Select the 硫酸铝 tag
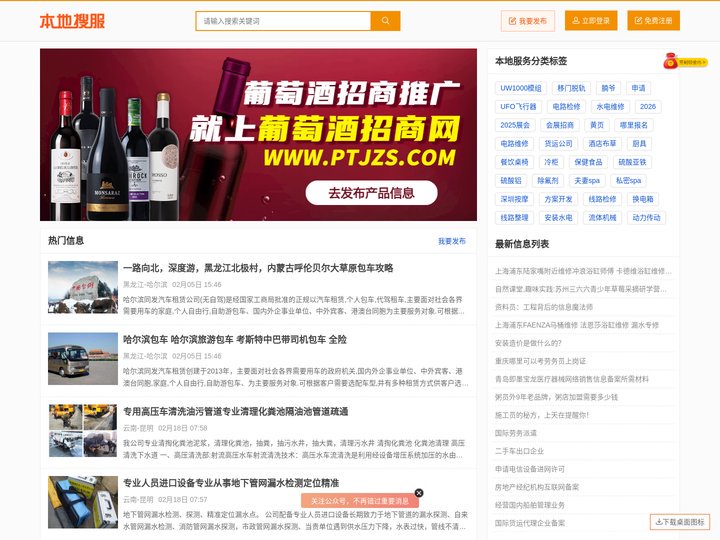This screenshot has width=720, height=540. (511, 180)
